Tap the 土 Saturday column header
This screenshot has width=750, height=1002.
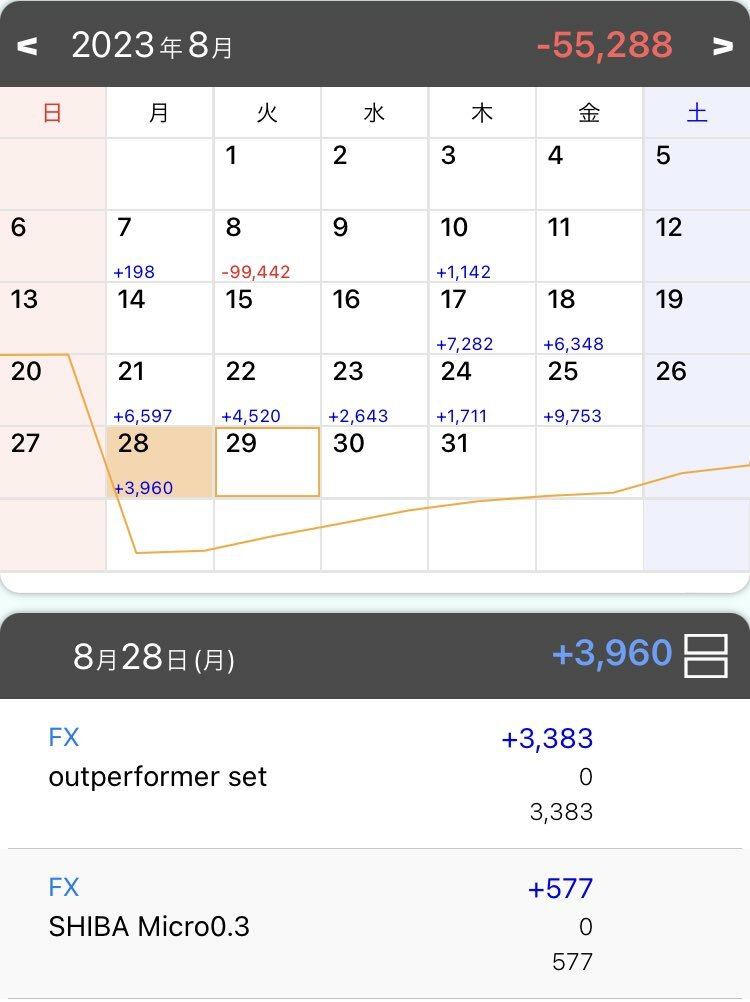pos(697,113)
